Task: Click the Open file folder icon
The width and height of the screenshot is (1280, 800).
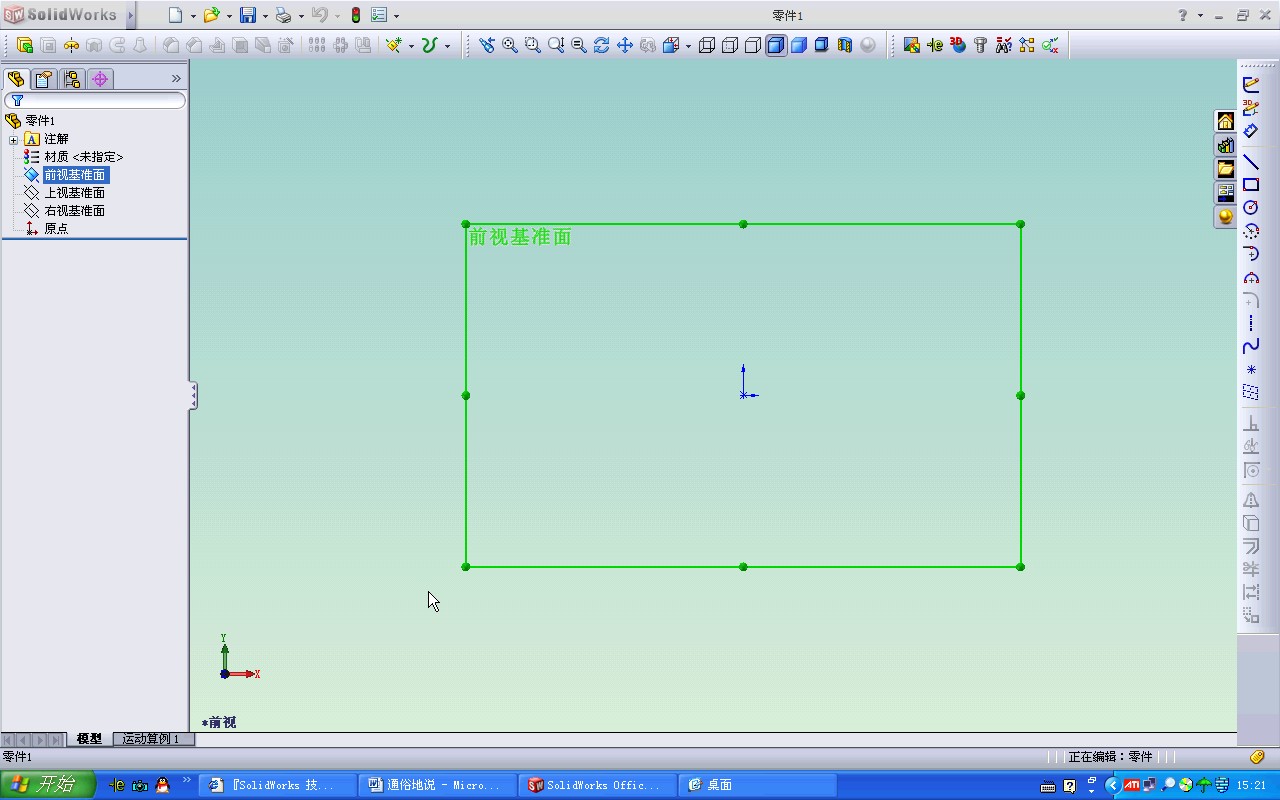Action: 211,15
